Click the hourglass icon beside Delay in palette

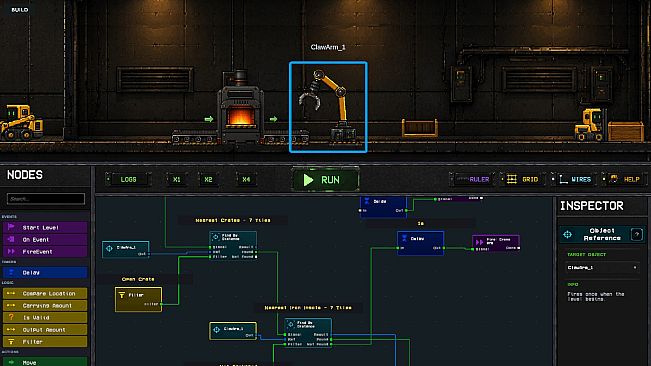pos(11,273)
